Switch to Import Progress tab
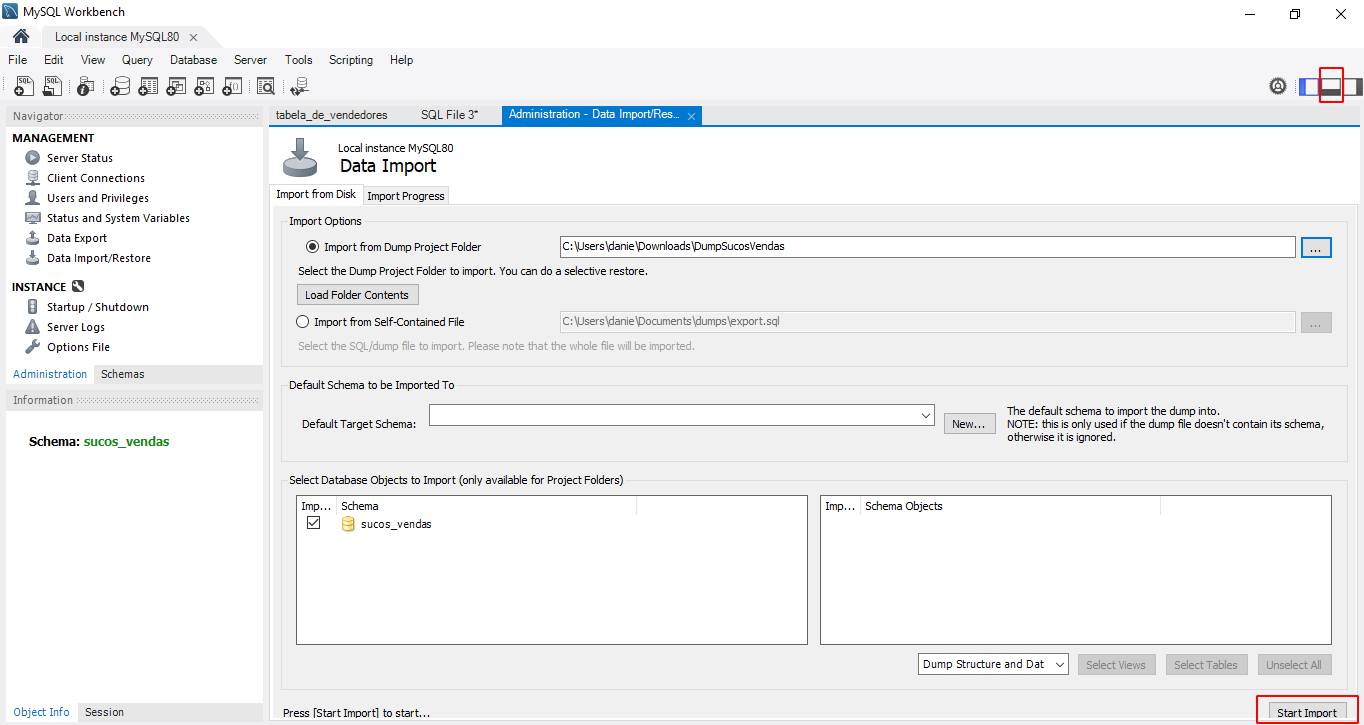This screenshot has width=1364, height=725. point(406,196)
